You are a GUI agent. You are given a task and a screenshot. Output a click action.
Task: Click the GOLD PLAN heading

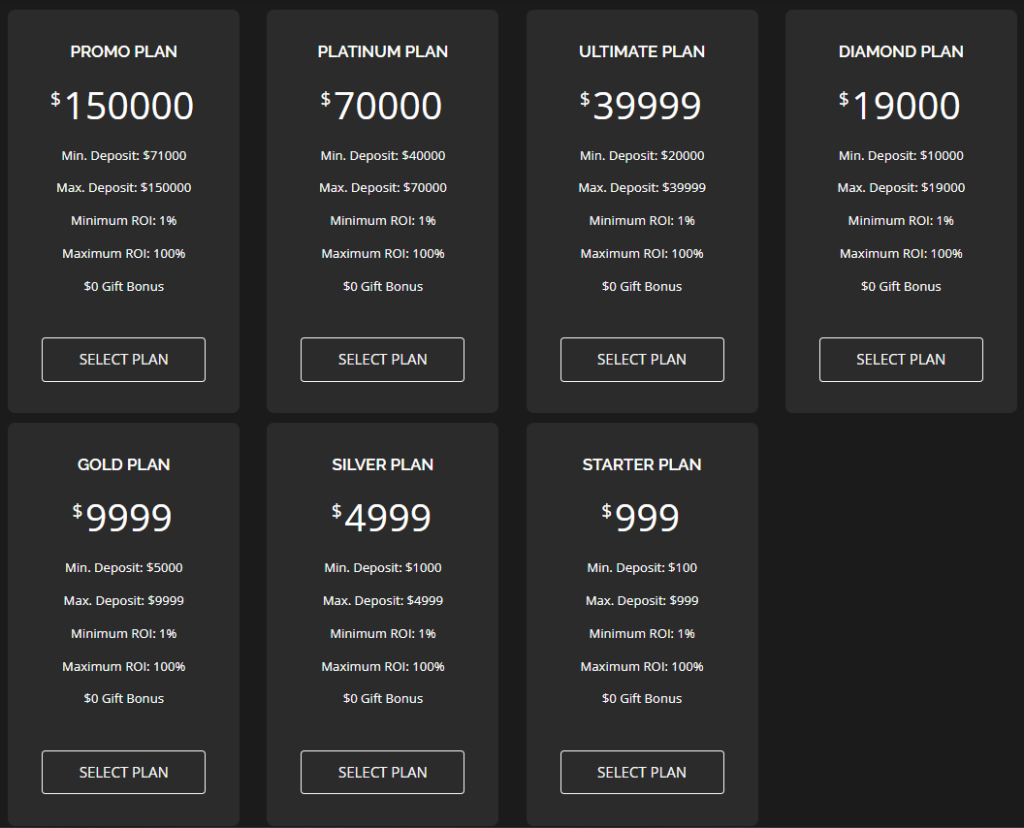124,464
